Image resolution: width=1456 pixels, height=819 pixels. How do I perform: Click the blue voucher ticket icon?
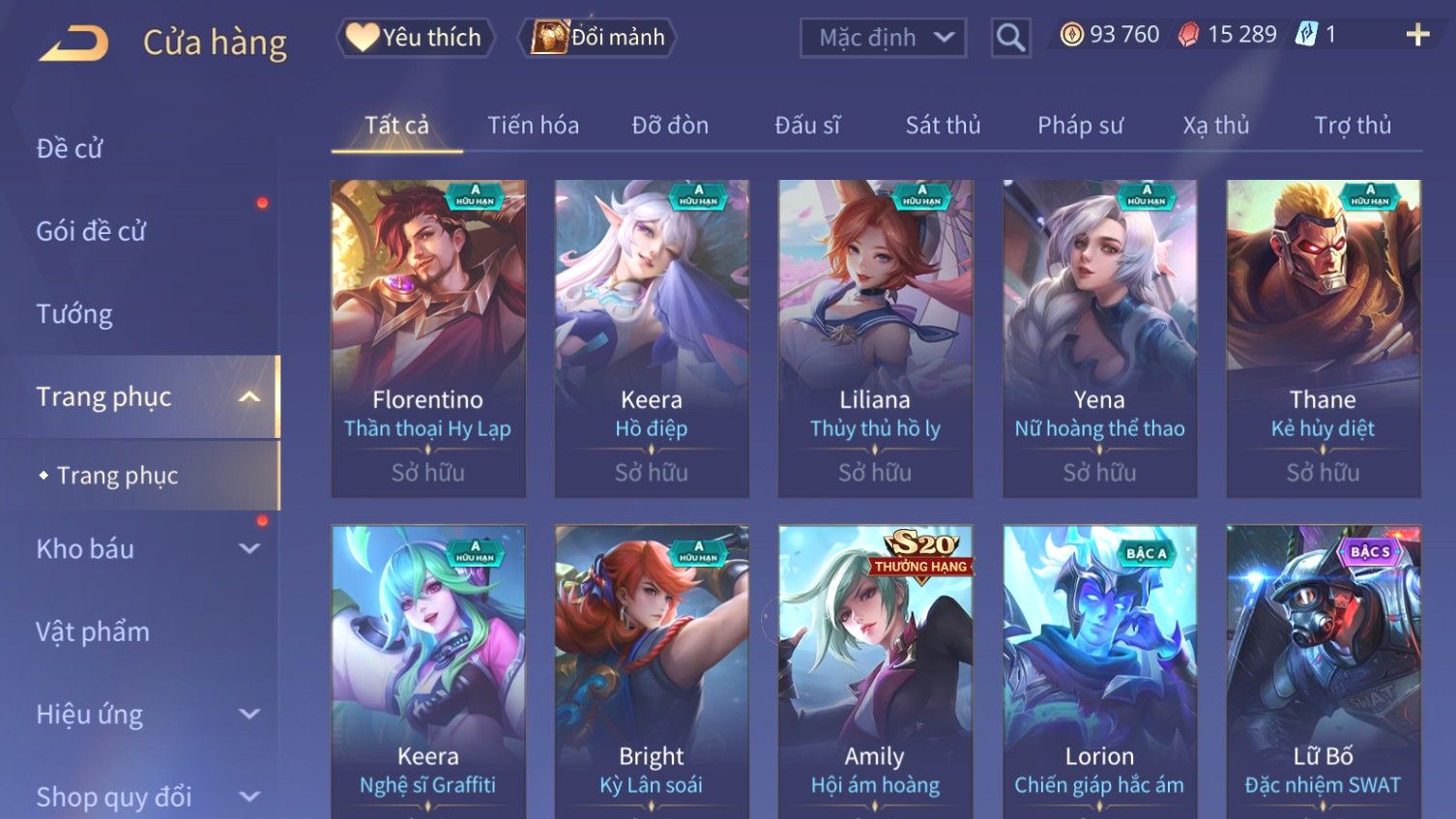click(1306, 35)
